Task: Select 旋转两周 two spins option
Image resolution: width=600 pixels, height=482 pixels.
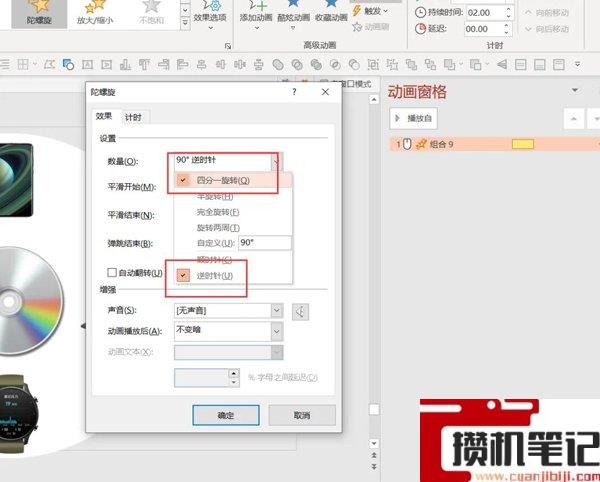Action: [233, 228]
